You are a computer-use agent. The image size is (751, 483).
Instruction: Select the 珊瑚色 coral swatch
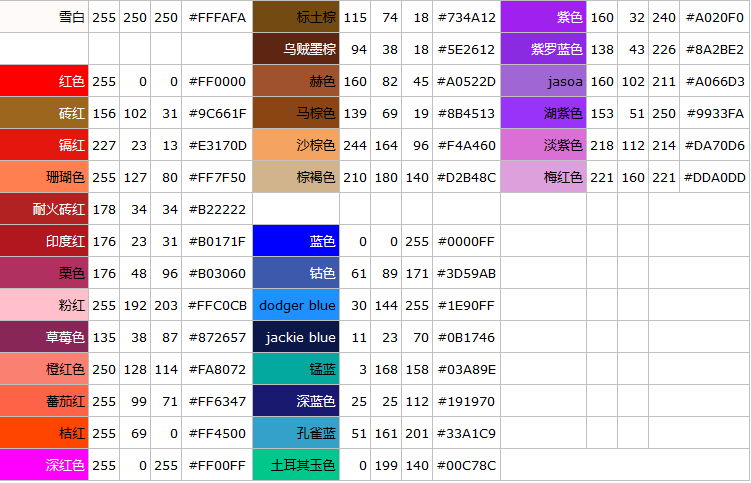tap(44, 177)
